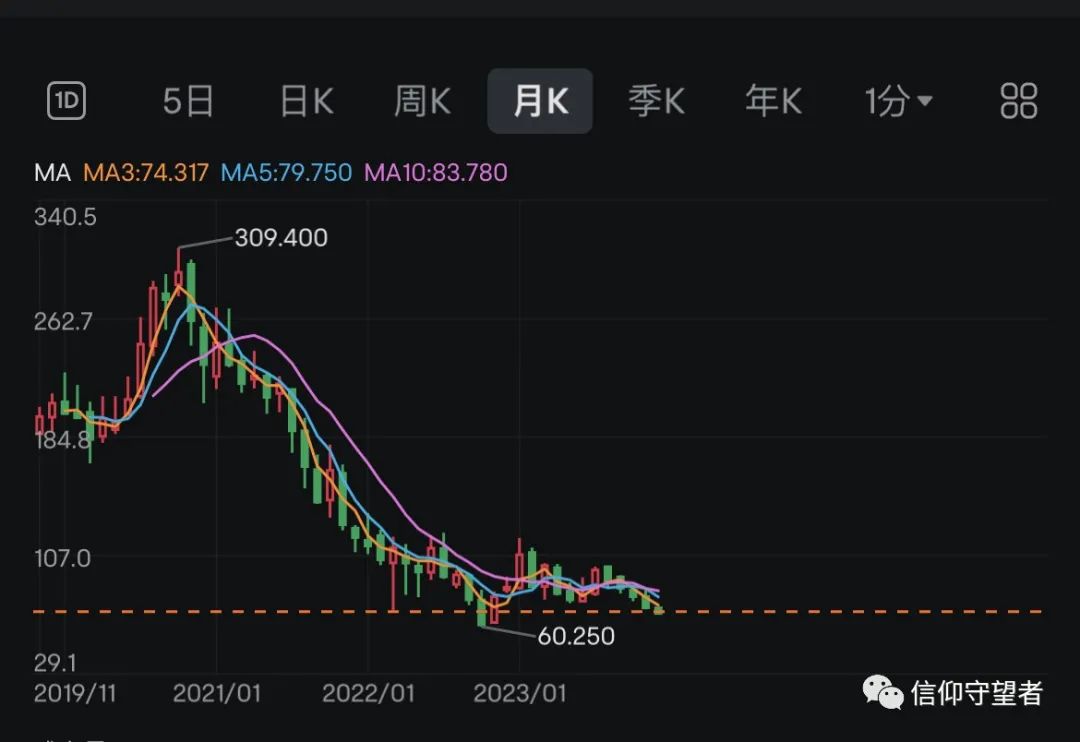Click the 2019/11 date axis label
This screenshot has height=742, width=1080.
(74, 693)
